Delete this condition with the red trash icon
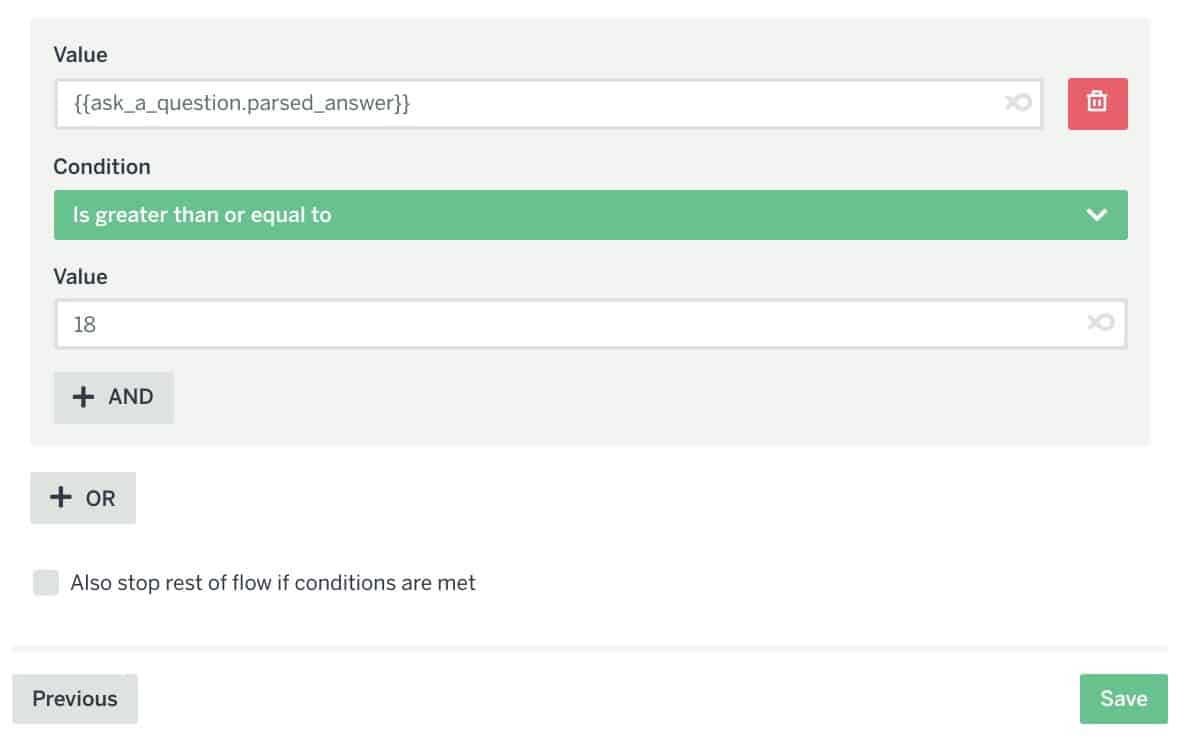 pos(1097,103)
